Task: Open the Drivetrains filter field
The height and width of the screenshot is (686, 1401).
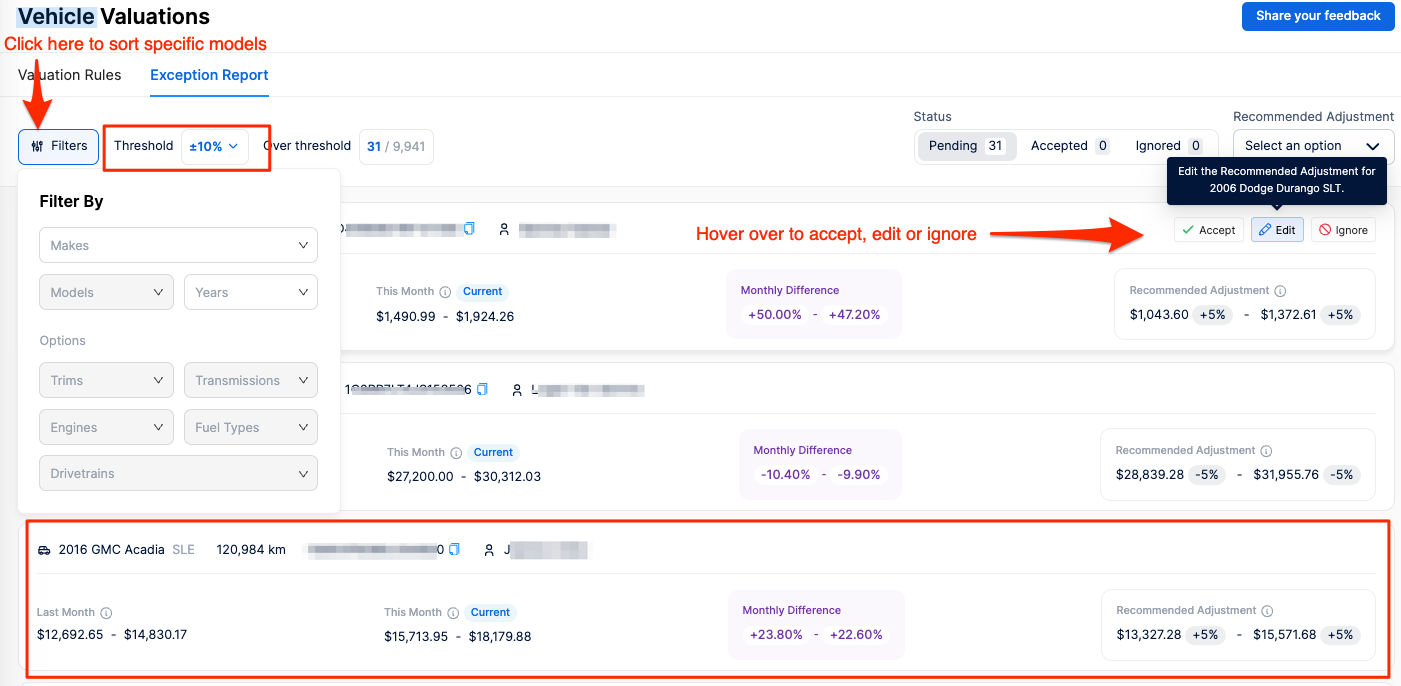Action: coord(178,474)
